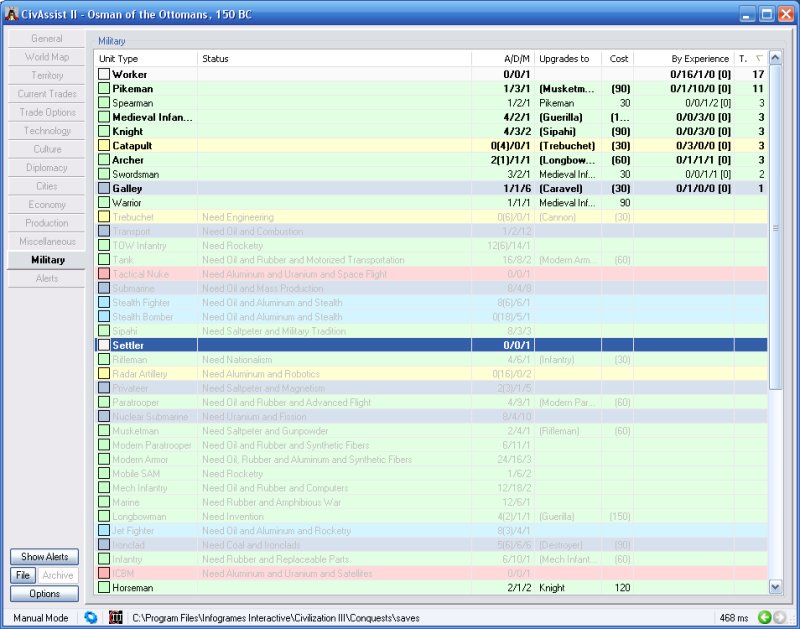Sort by the By Experience column header
Image resolution: width=800 pixels, height=629 pixels.
click(x=684, y=59)
